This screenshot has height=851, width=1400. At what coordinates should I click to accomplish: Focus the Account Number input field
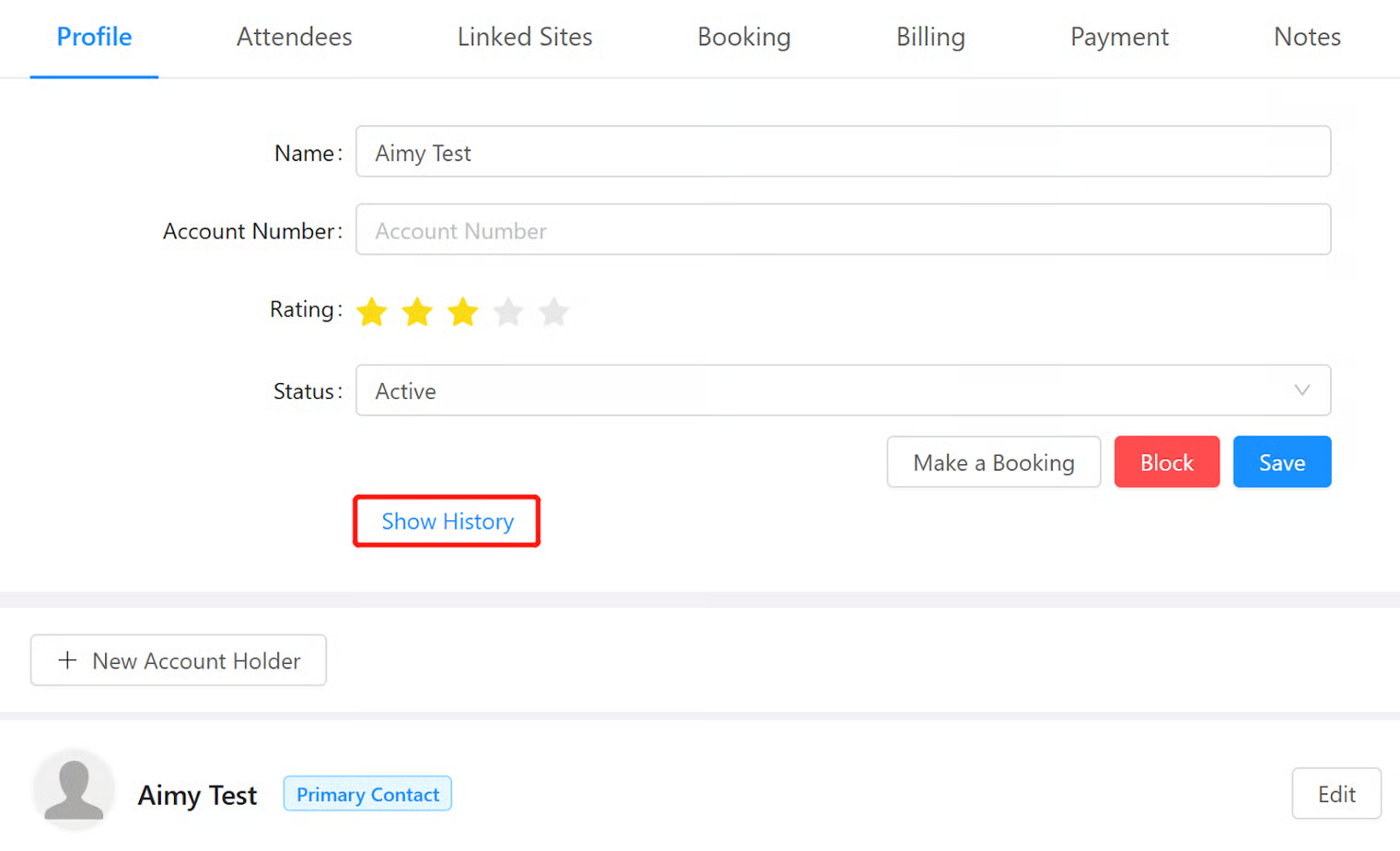click(x=842, y=230)
